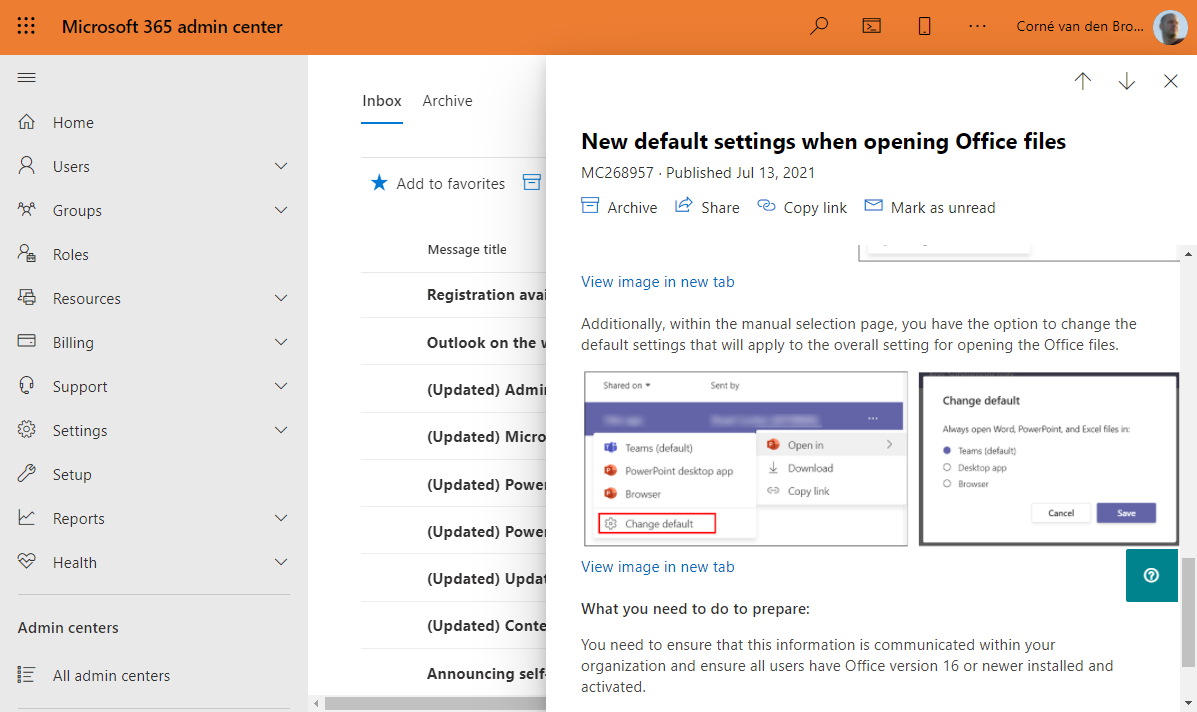Click the Users person icon
The image size is (1197, 712).
(x=27, y=166)
